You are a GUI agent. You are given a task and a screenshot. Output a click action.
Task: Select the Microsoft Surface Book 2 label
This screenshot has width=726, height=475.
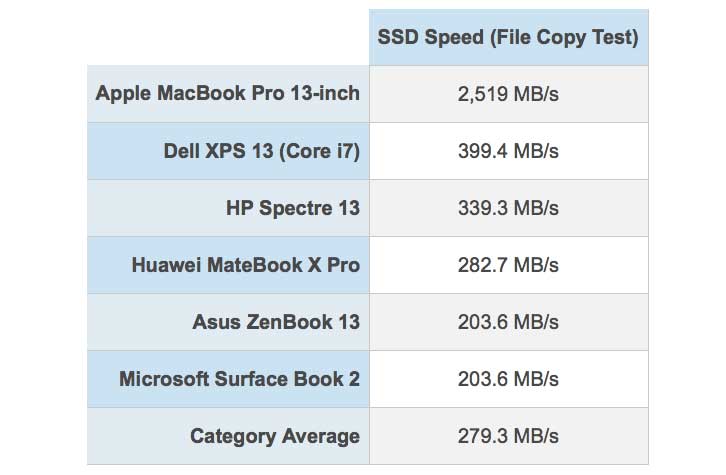[239, 379]
